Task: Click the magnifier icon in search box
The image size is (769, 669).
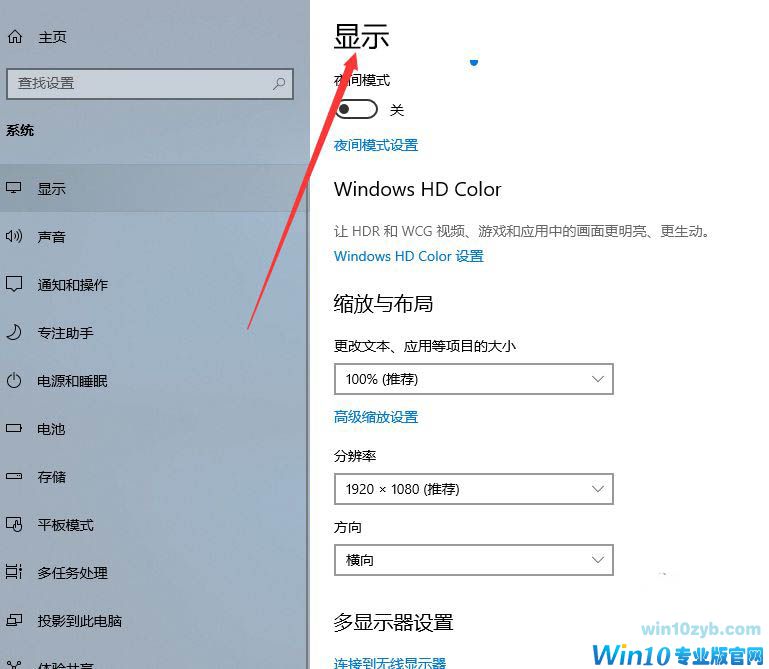Action: click(x=279, y=84)
